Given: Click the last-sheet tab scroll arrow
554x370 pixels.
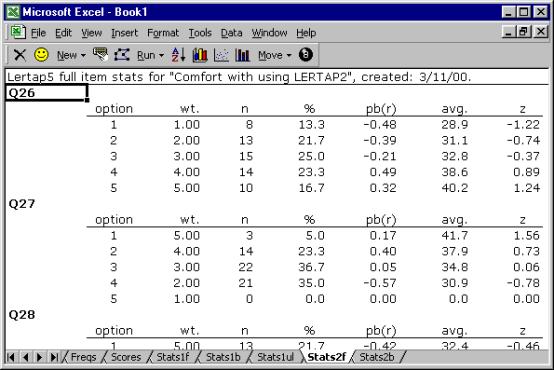Looking at the screenshot, I should coord(54,357).
